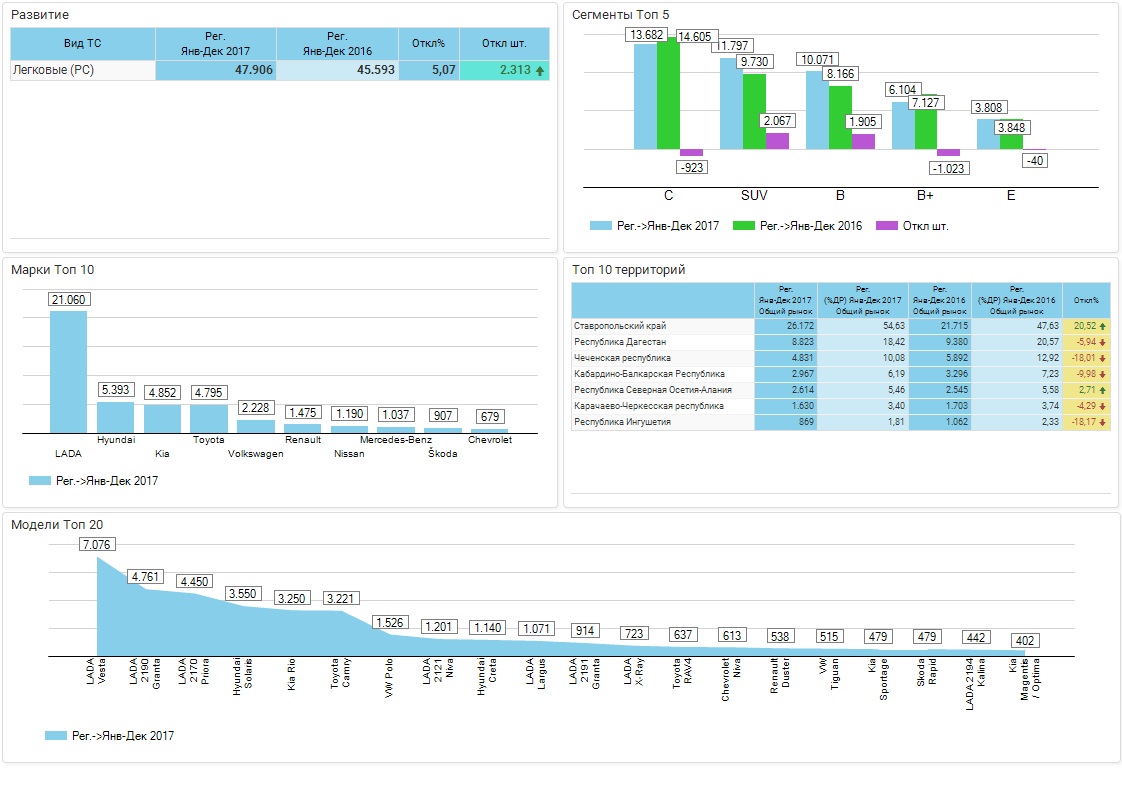Click the up arrow for Ставропольский край
The width and height of the screenshot is (1122, 793).
1102,326
